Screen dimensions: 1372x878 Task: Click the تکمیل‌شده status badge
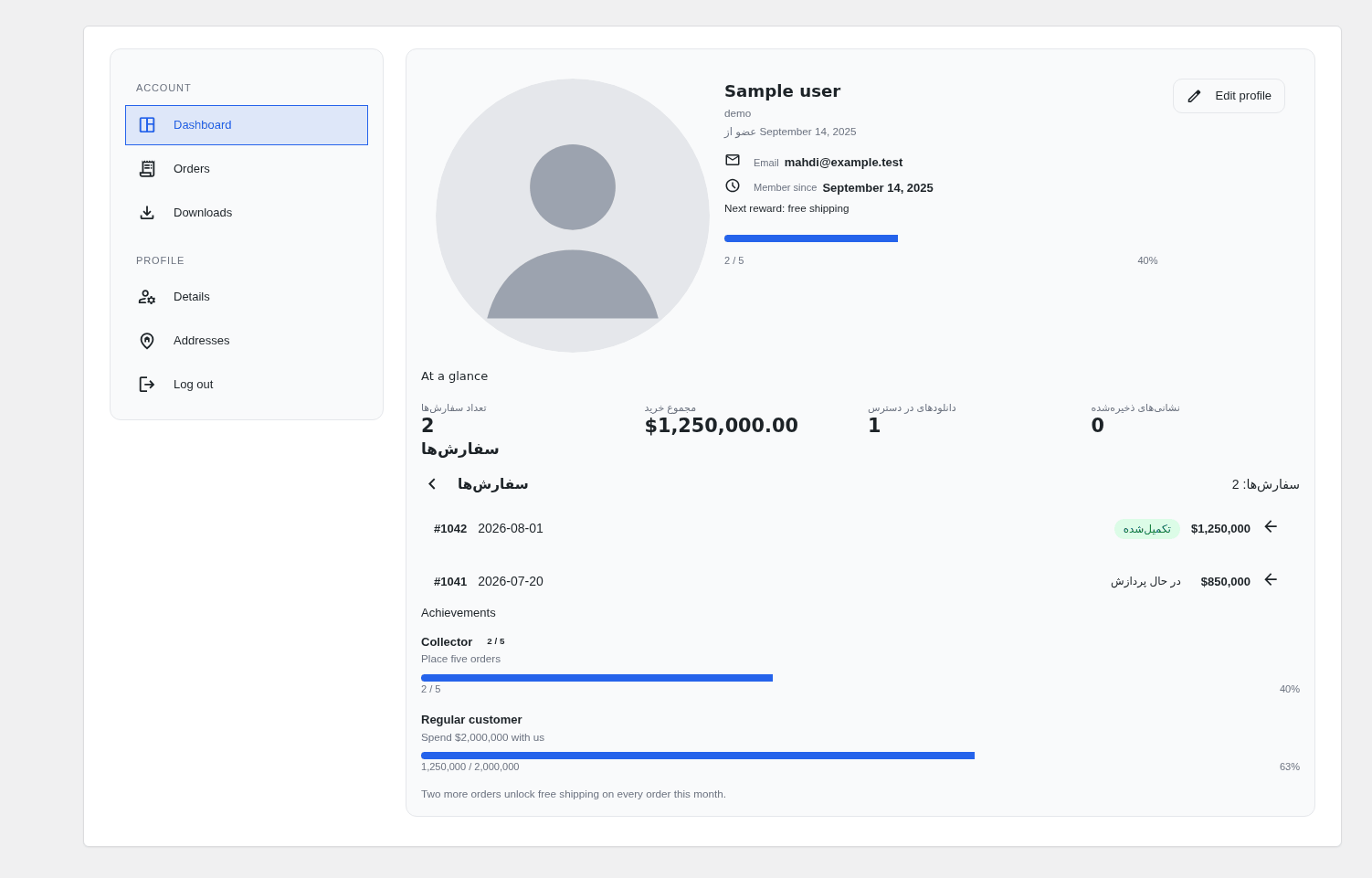click(1147, 529)
